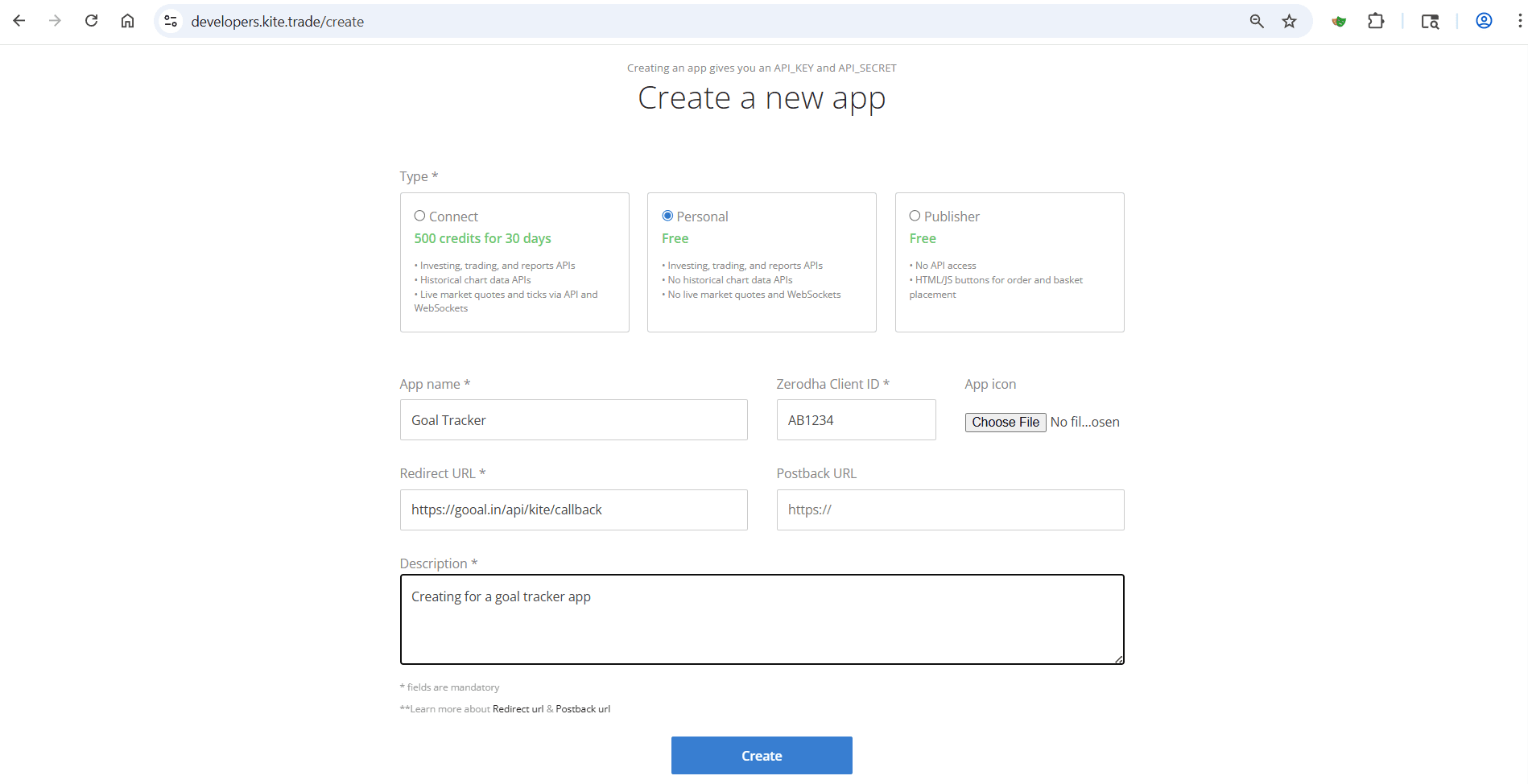Image resolution: width=1528 pixels, height=784 pixels.
Task: Click the forward navigation arrow
Action: point(54,20)
